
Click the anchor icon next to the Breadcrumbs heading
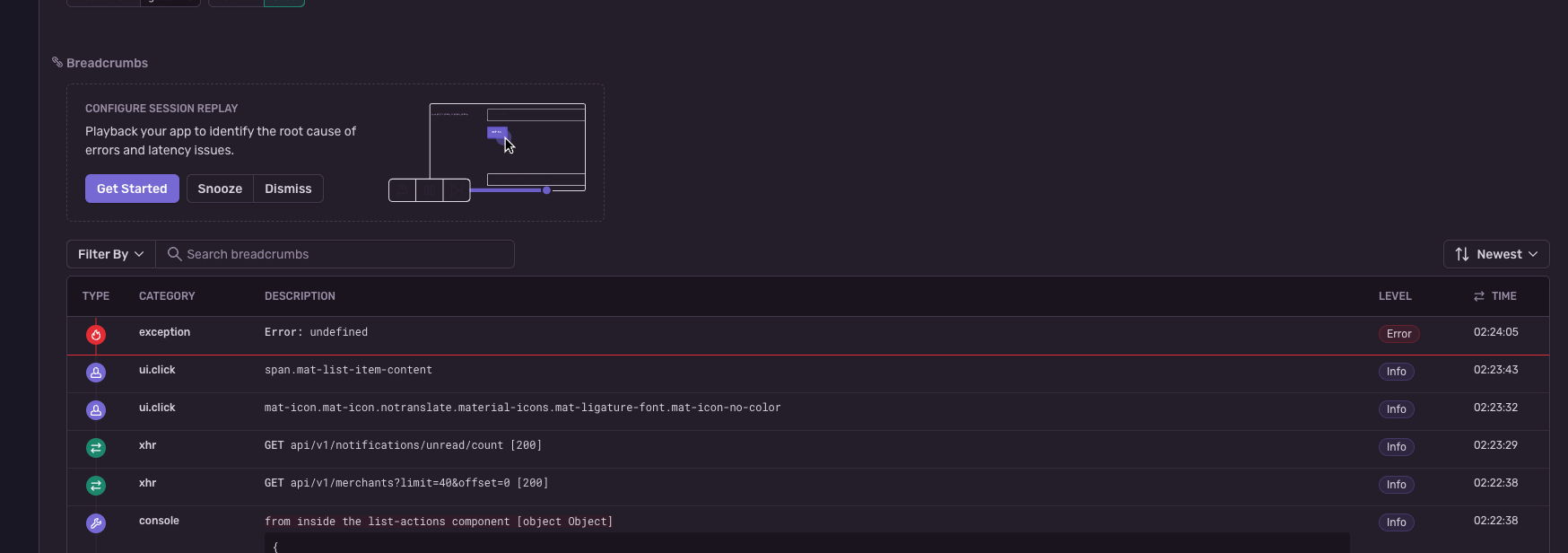[56, 62]
